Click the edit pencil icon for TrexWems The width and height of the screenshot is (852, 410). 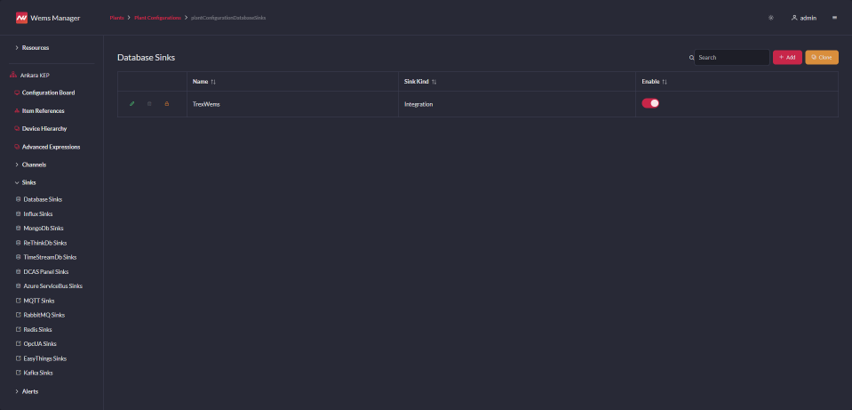click(132, 104)
